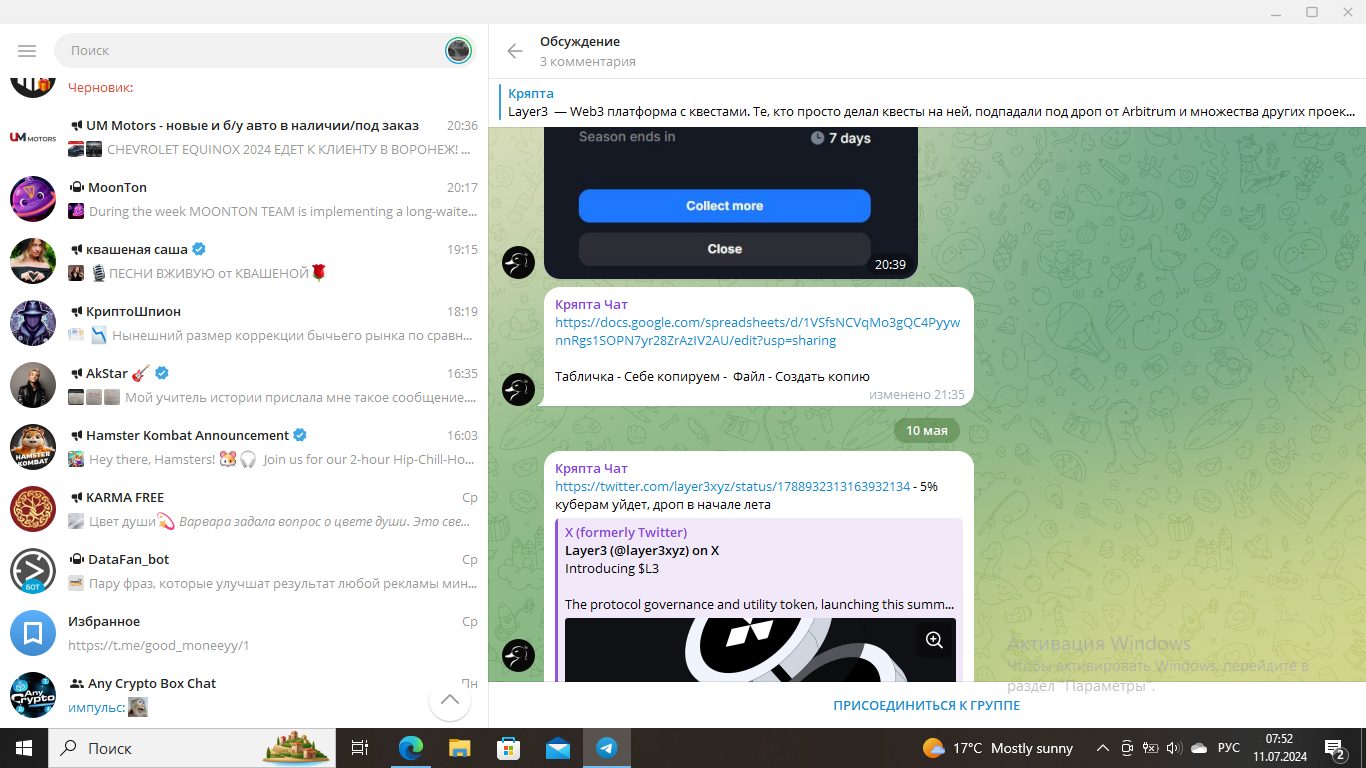Open UM Motors channel avatar
This screenshot has width=1366, height=768.
33,137
